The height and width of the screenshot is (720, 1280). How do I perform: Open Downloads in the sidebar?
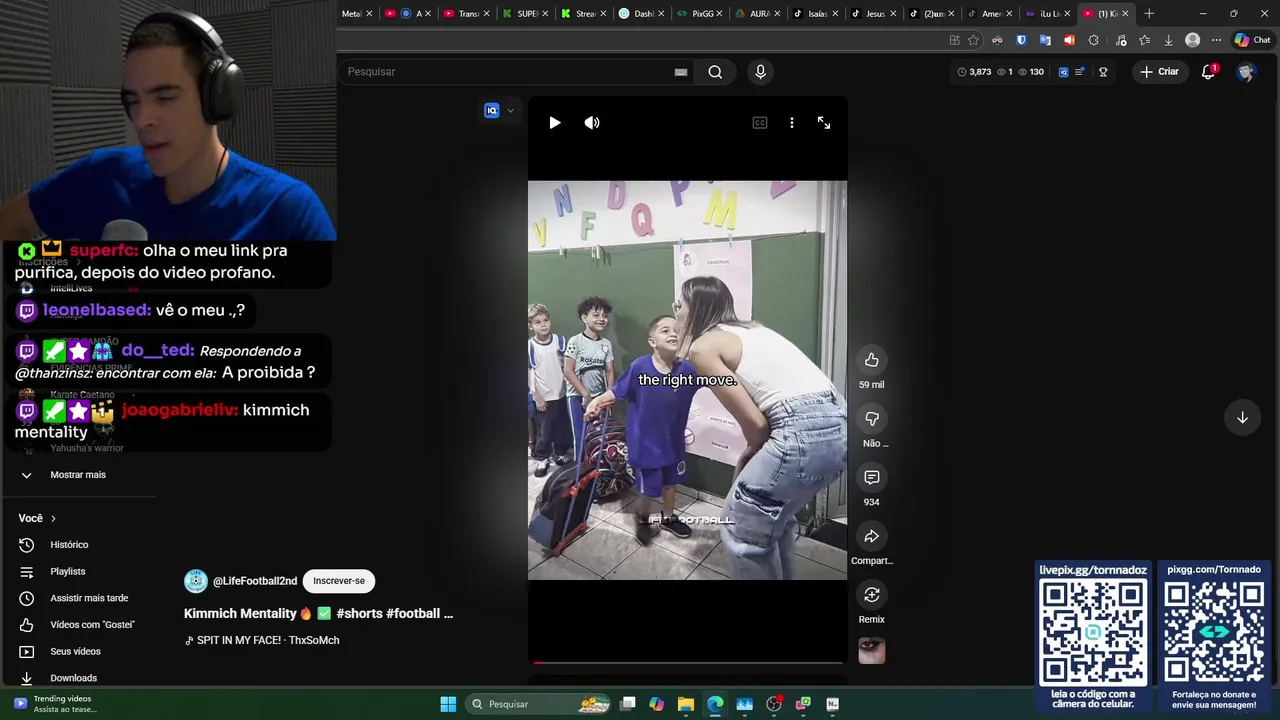point(73,678)
